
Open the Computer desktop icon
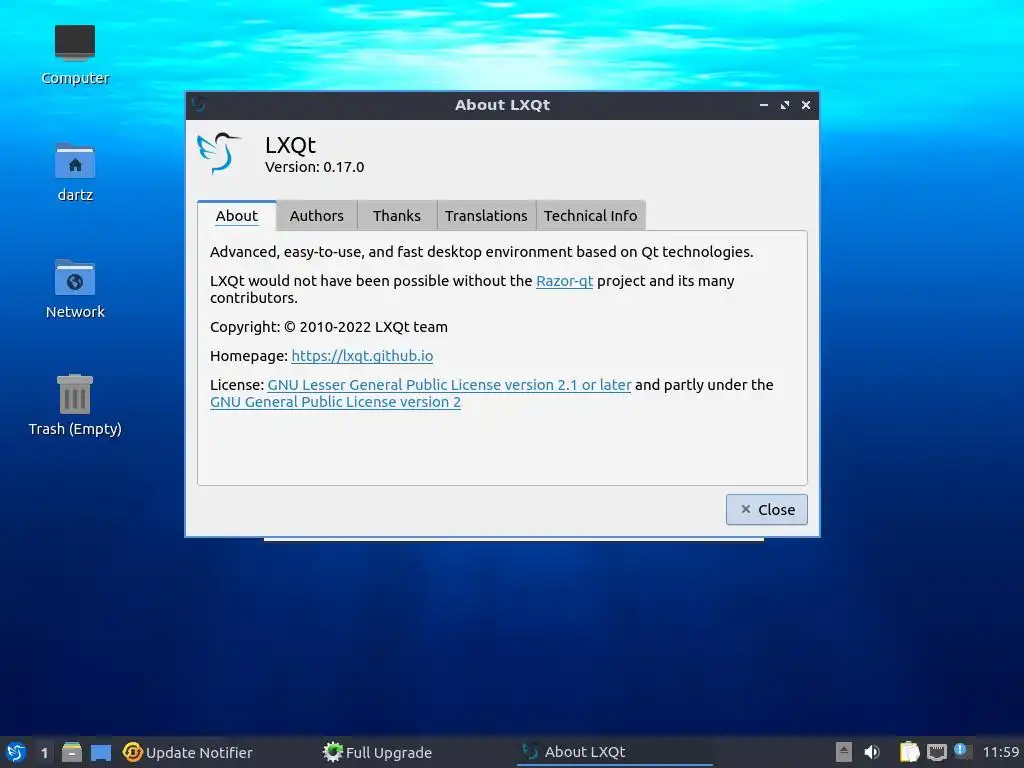point(74,55)
